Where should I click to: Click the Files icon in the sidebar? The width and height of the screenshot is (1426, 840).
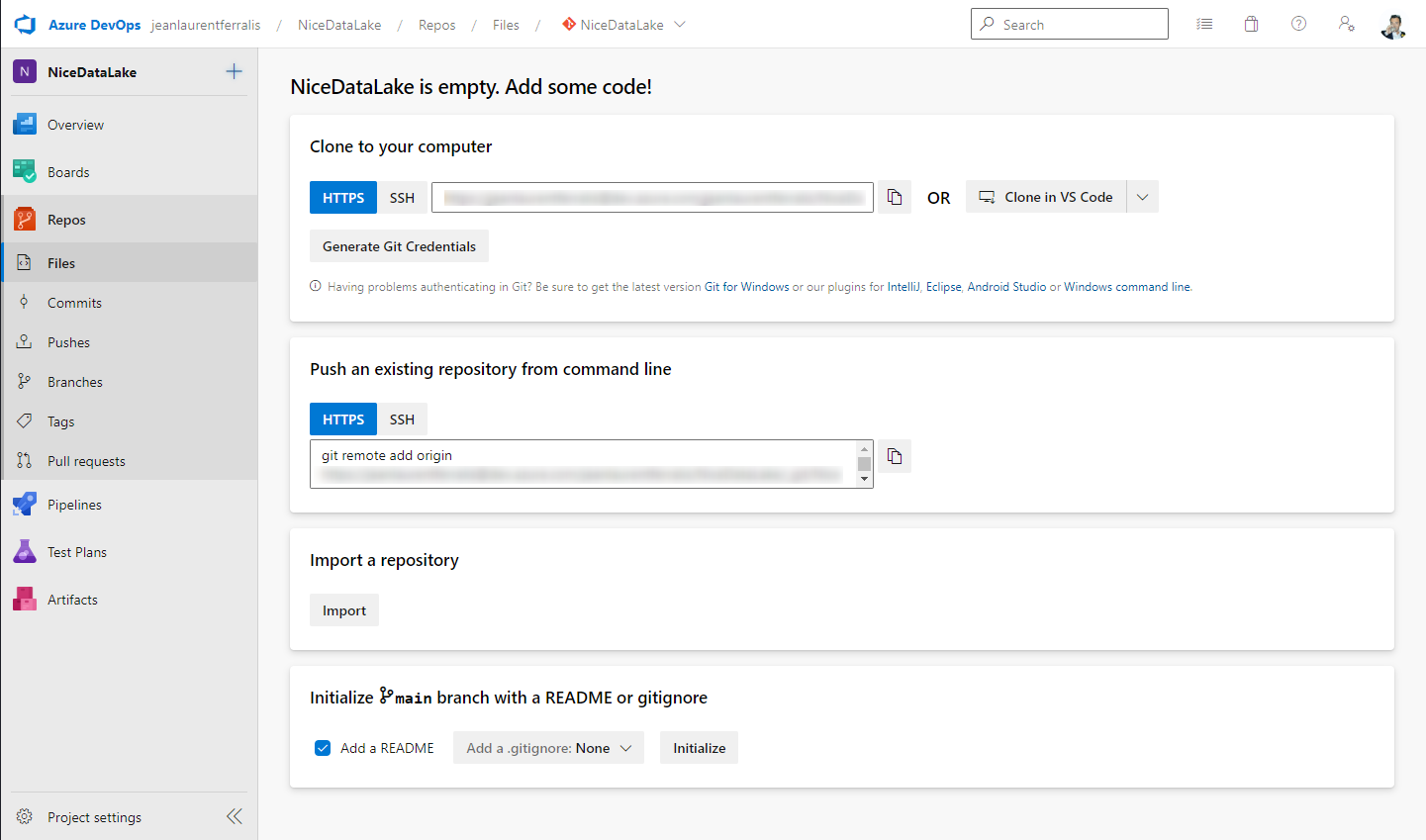[25, 263]
